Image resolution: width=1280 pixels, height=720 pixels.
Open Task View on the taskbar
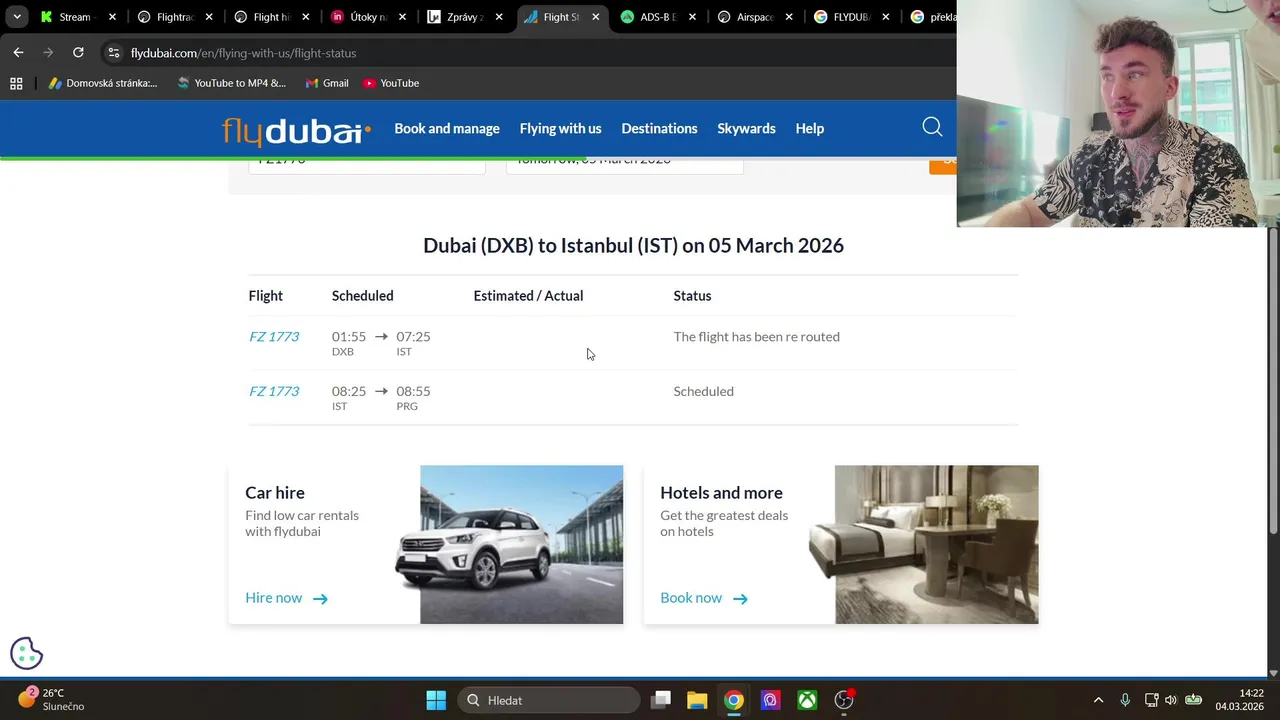point(661,700)
